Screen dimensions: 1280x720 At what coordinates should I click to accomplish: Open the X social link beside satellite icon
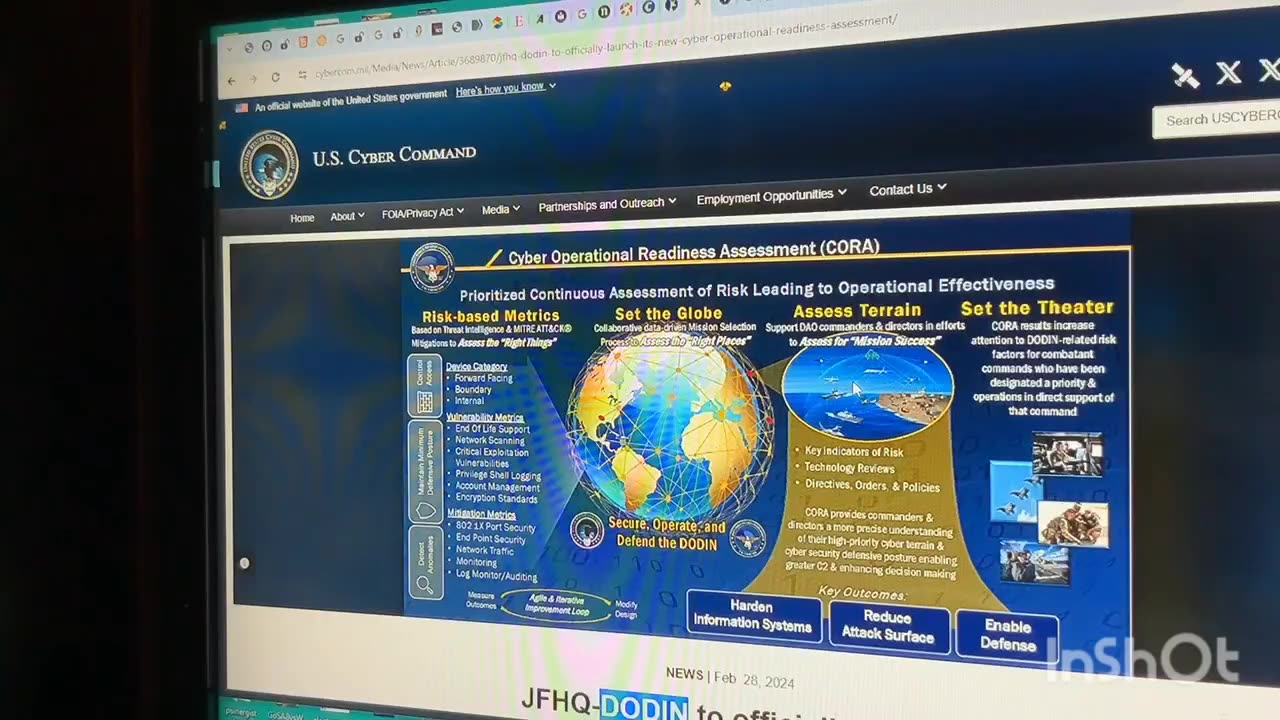[1228, 72]
